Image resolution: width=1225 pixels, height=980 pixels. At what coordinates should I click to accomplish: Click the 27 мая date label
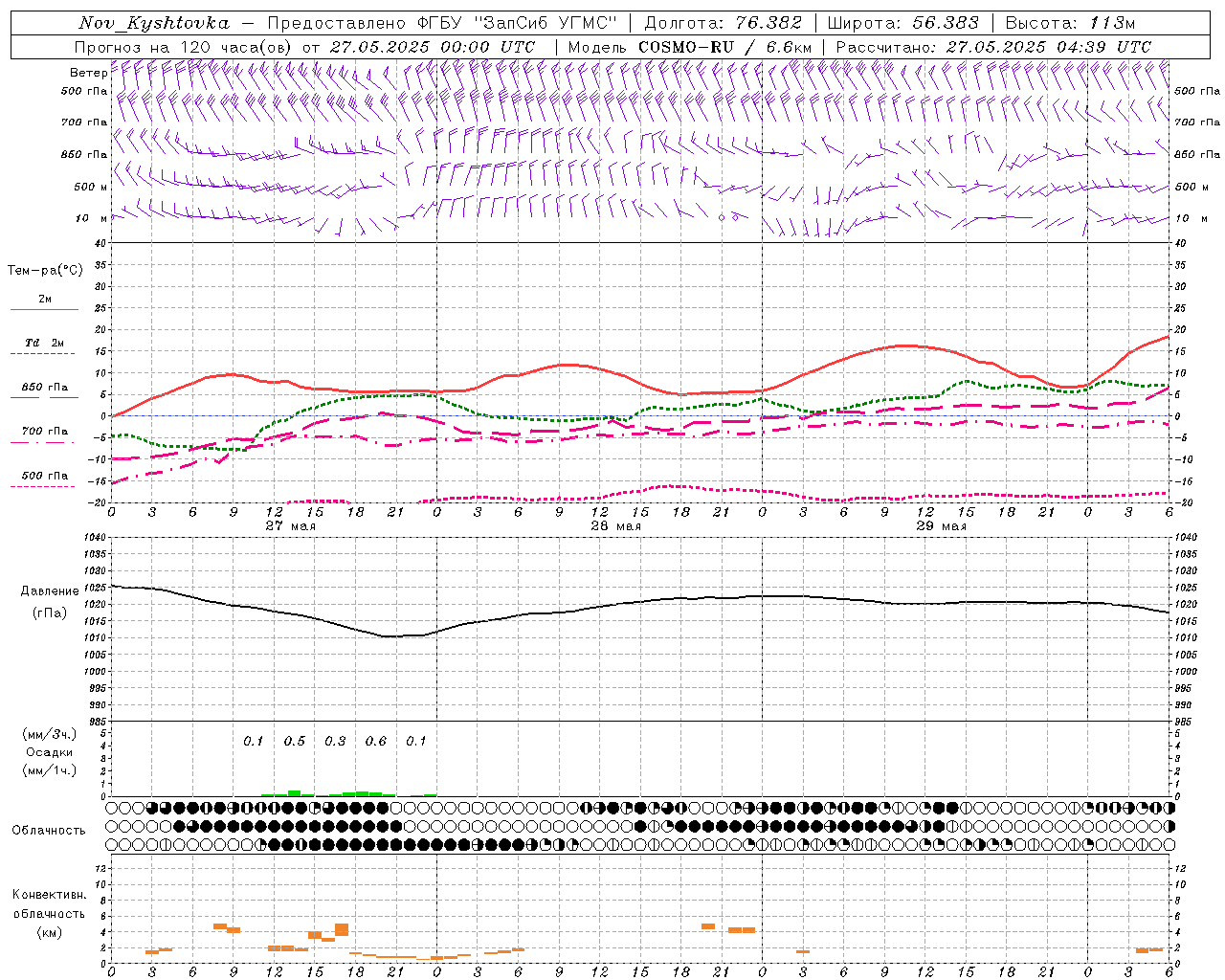[290, 526]
